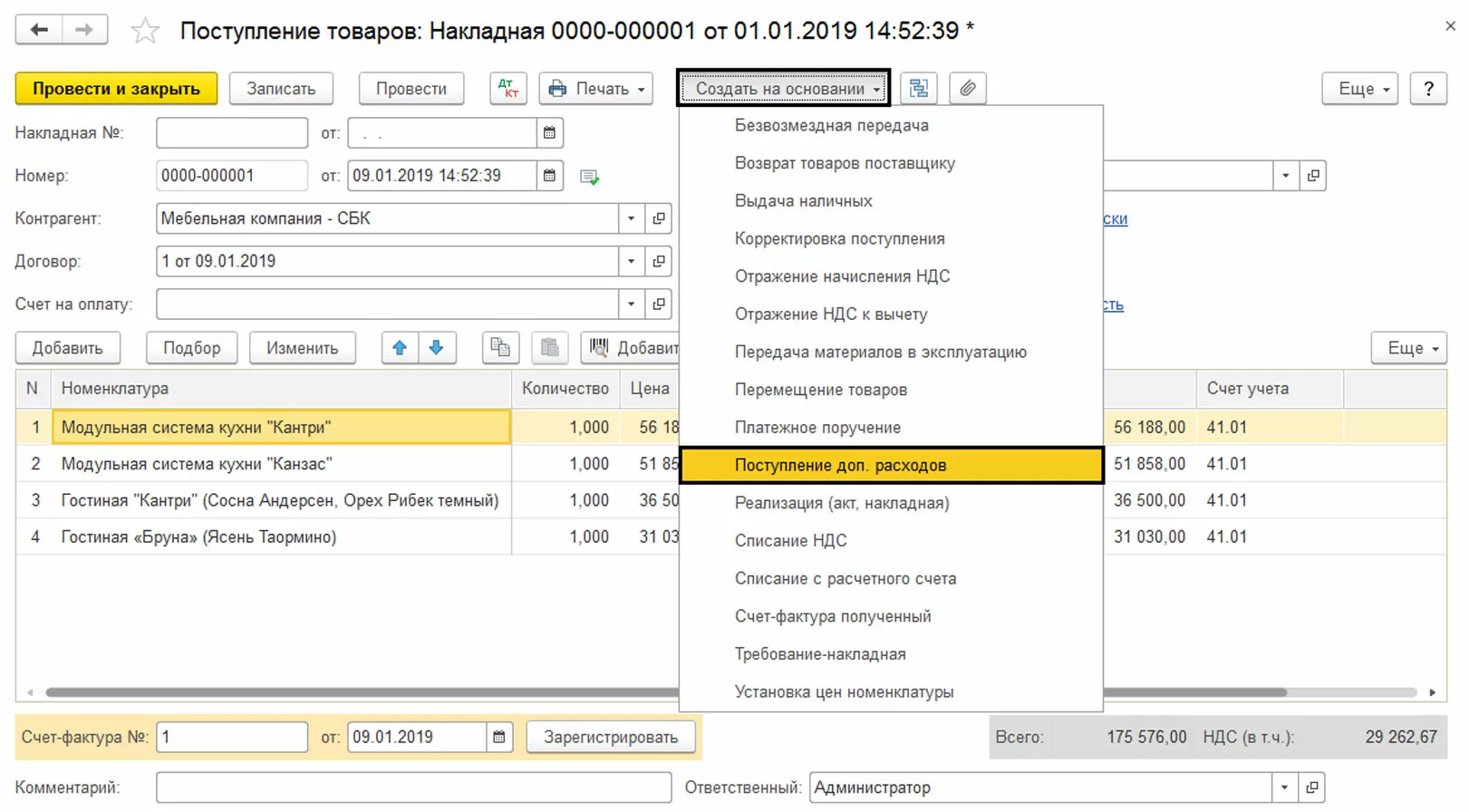Open the Печать dropdown menu

pyautogui.click(x=596, y=89)
